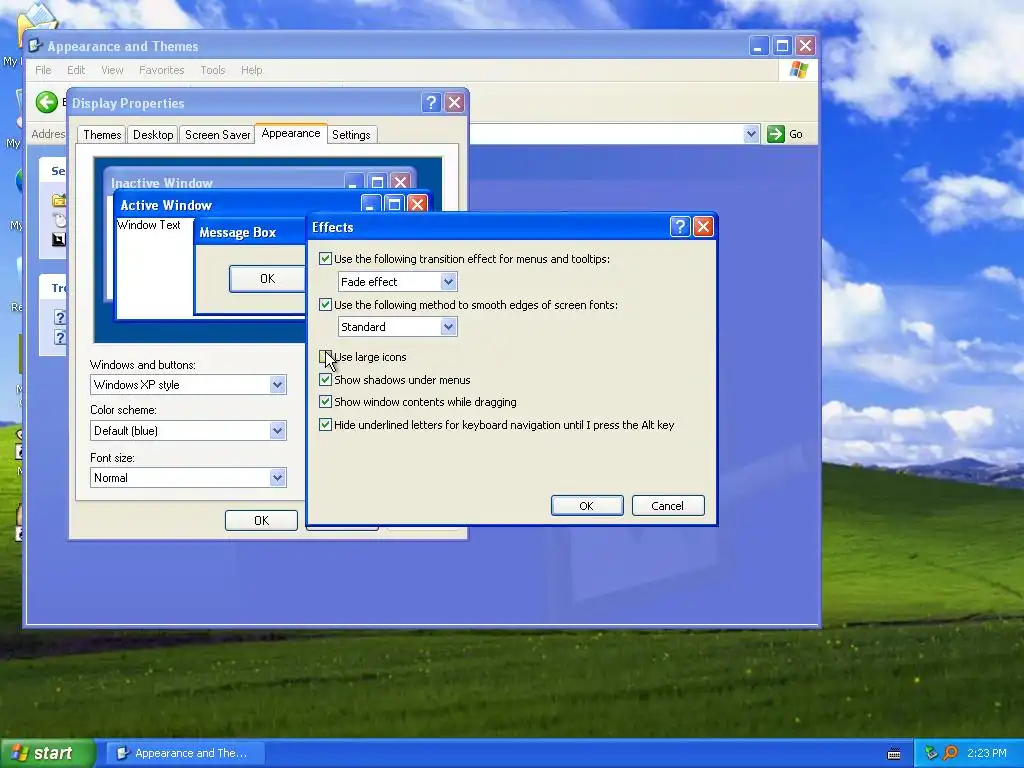
Task: Switch to the Screen Saver tab
Action: tap(217, 135)
